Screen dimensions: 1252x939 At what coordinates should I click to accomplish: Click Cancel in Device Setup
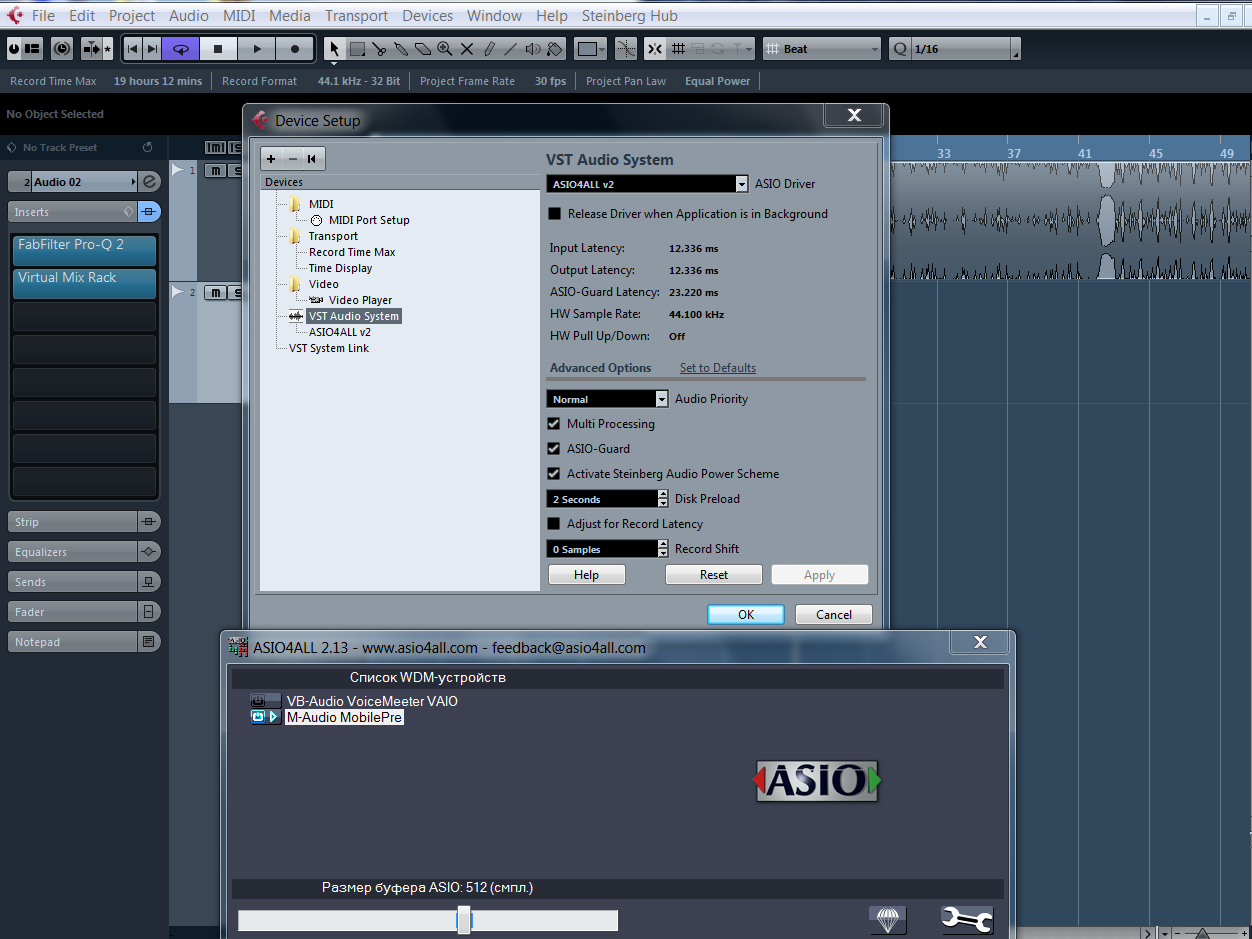(834, 615)
